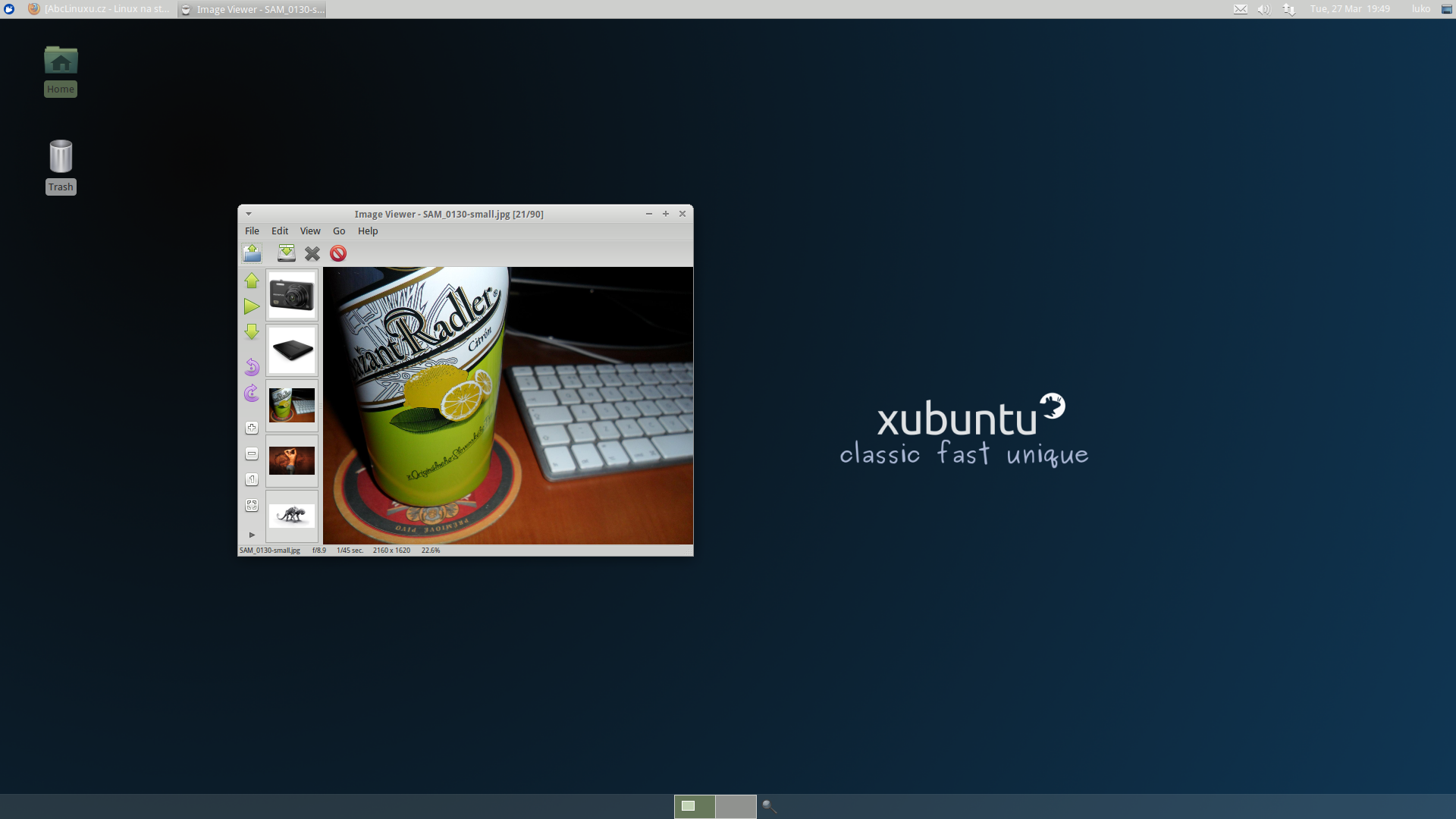The width and height of the screenshot is (1456, 819).
Task: Click the date and time clock
Action: tap(1350, 9)
